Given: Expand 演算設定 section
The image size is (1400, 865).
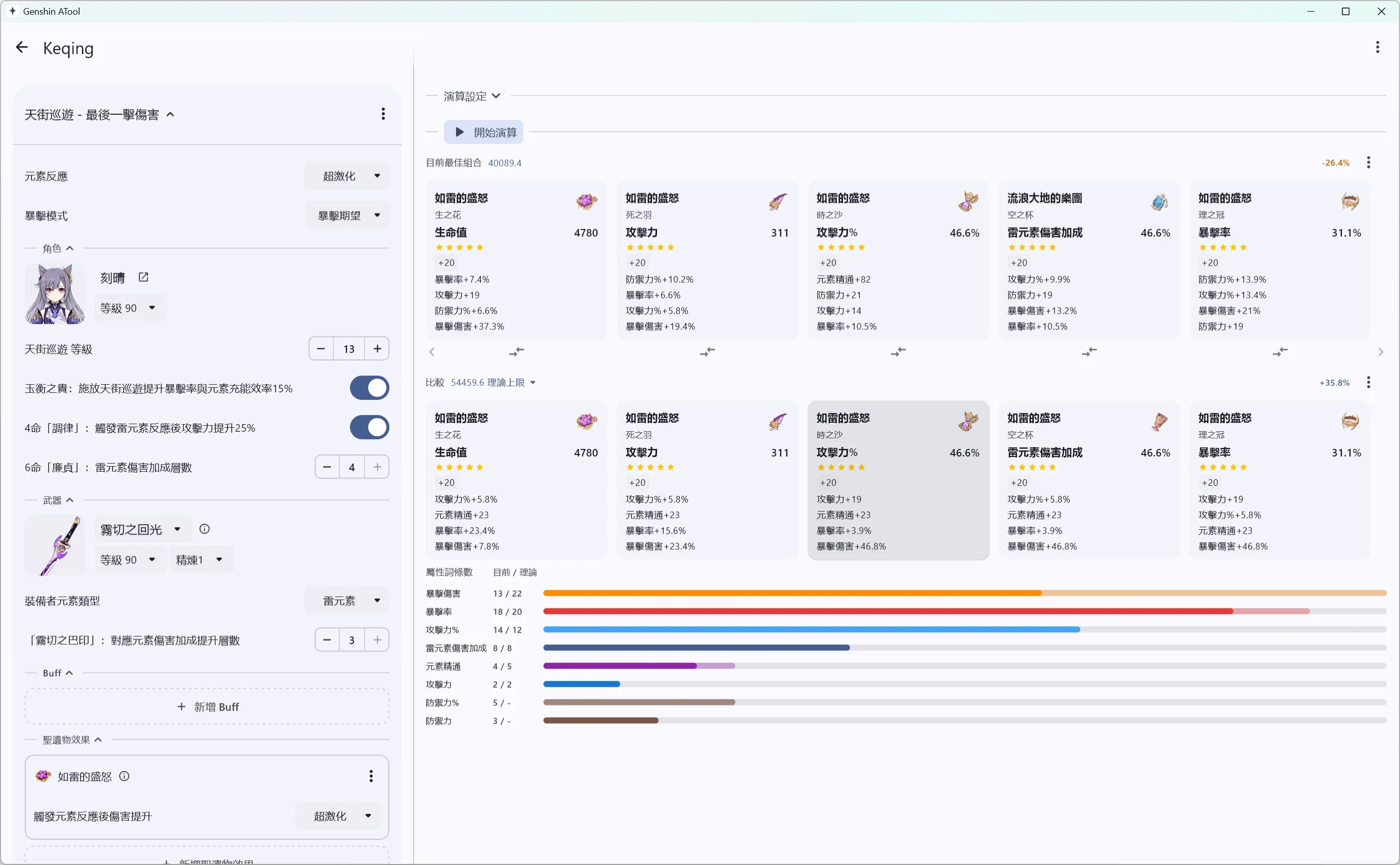Looking at the screenshot, I should pos(472,96).
